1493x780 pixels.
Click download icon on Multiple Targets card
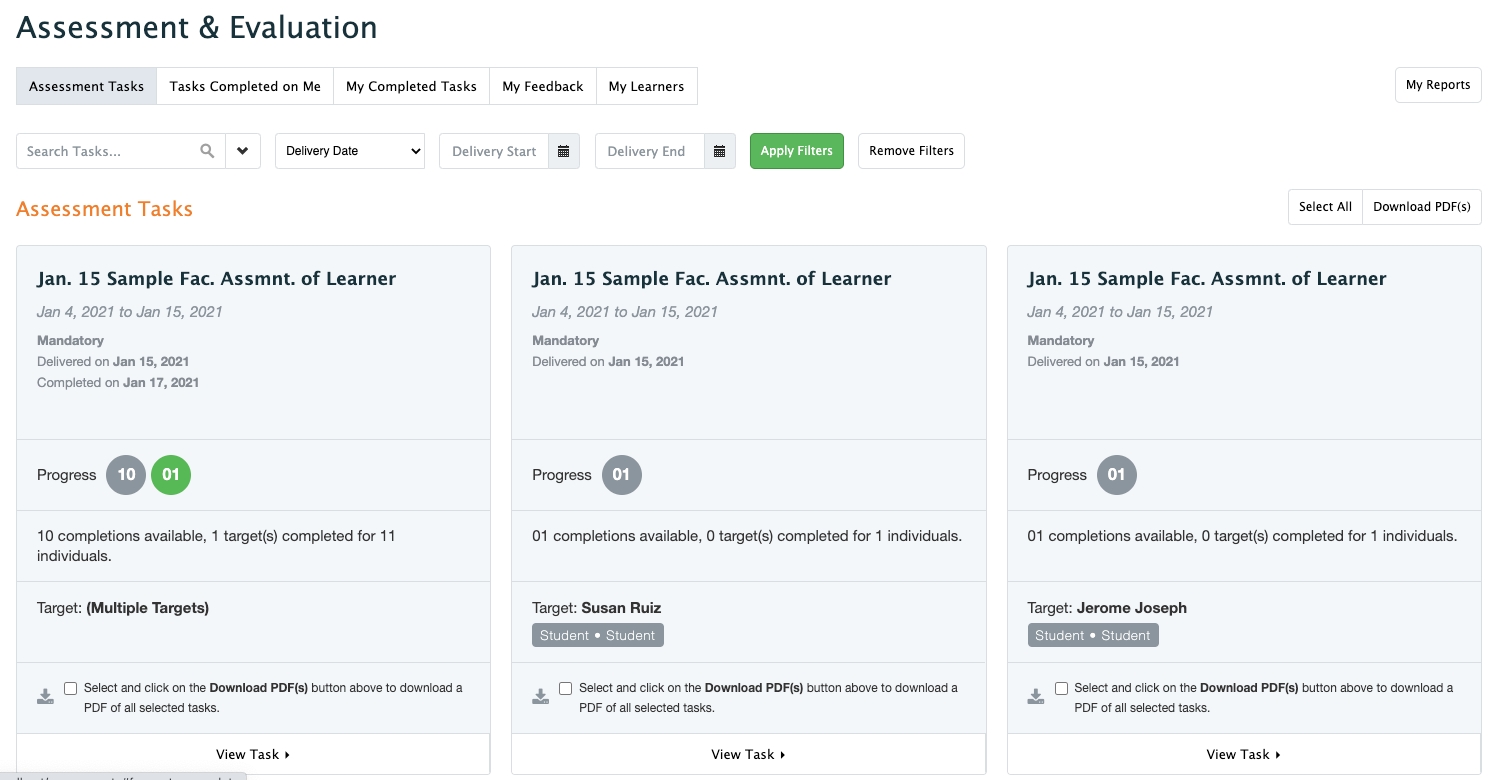(45, 696)
